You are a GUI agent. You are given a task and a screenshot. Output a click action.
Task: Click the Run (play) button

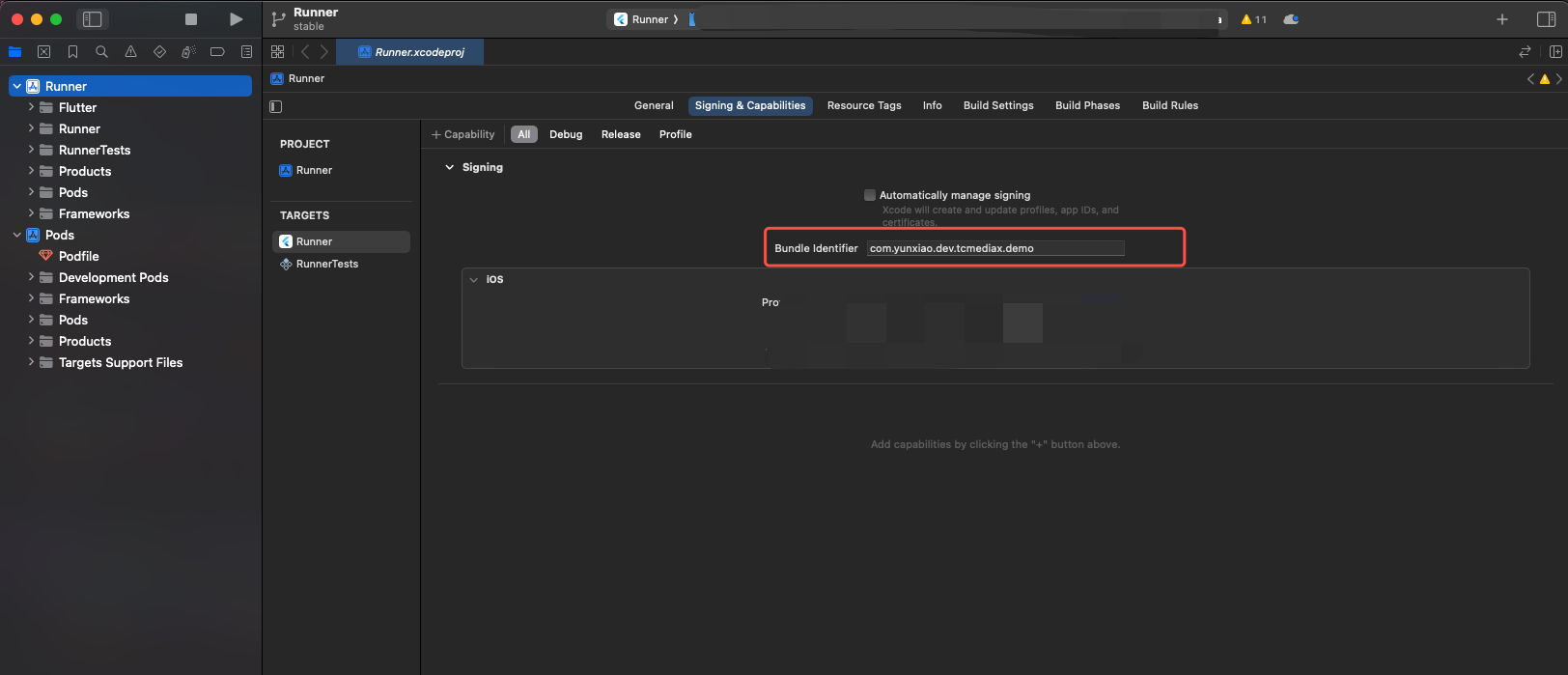coord(236,19)
